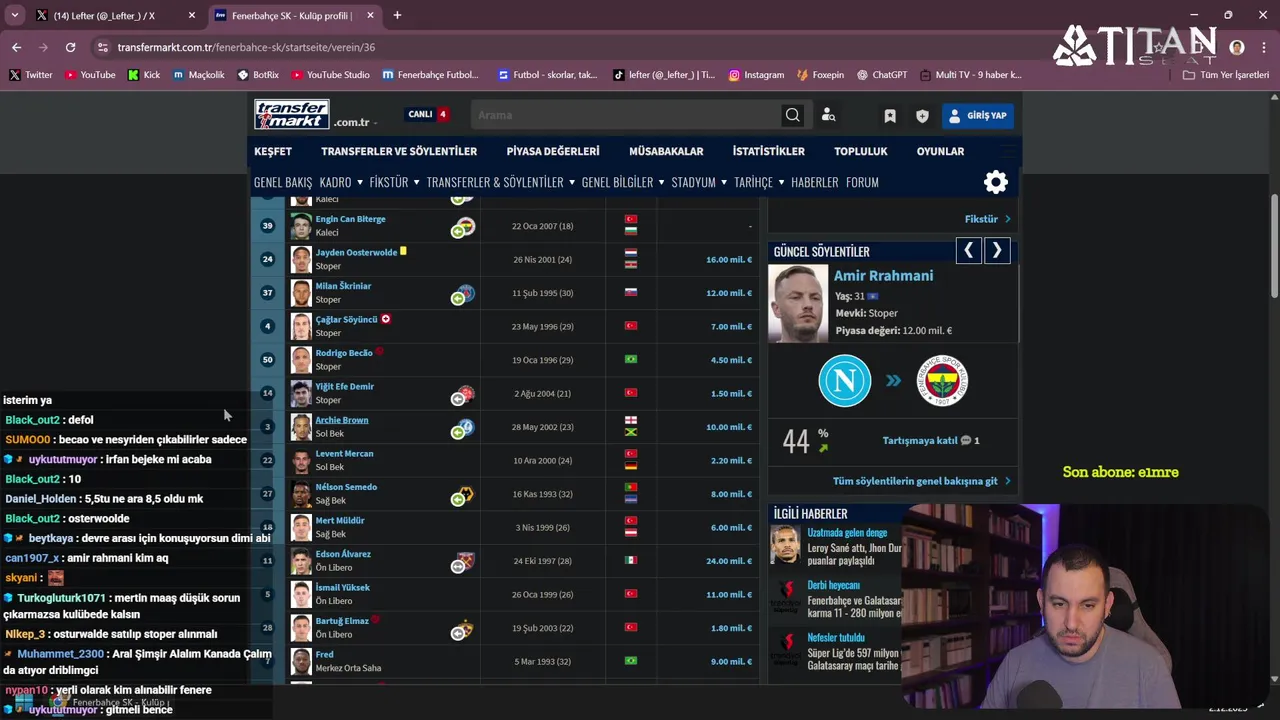
Task: Expand the STADYUM dropdown
Action: (x=699, y=182)
